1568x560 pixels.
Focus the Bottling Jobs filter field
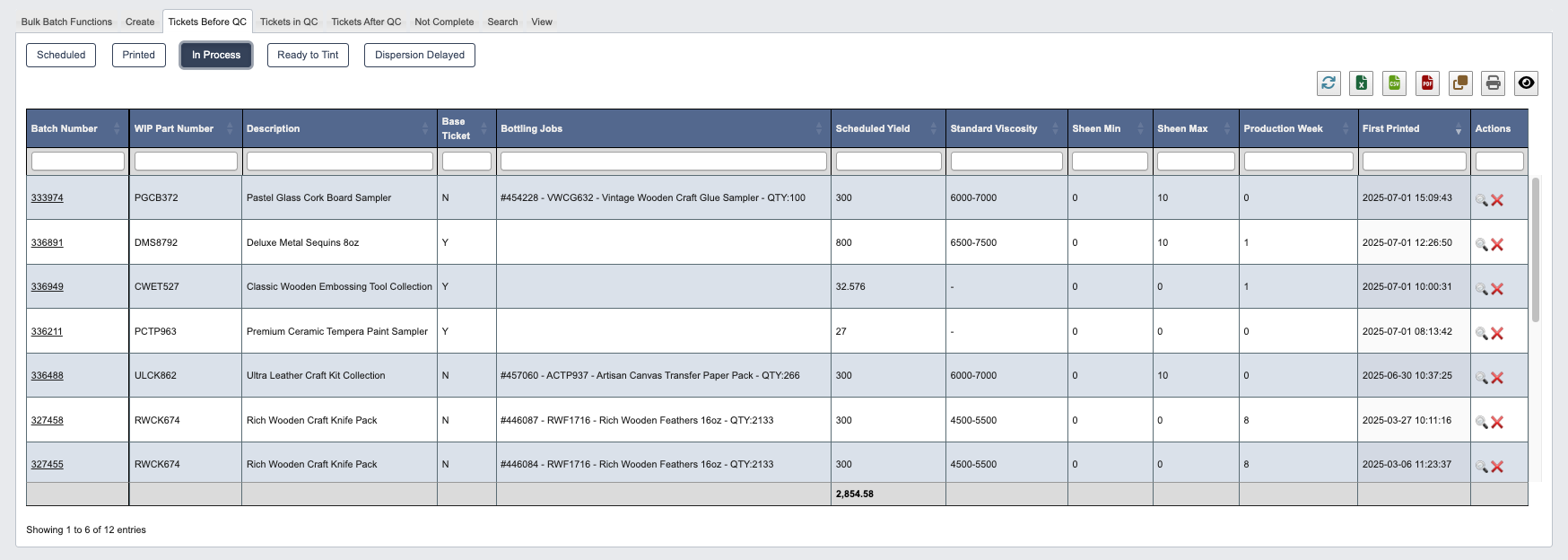pyautogui.click(x=663, y=161)
